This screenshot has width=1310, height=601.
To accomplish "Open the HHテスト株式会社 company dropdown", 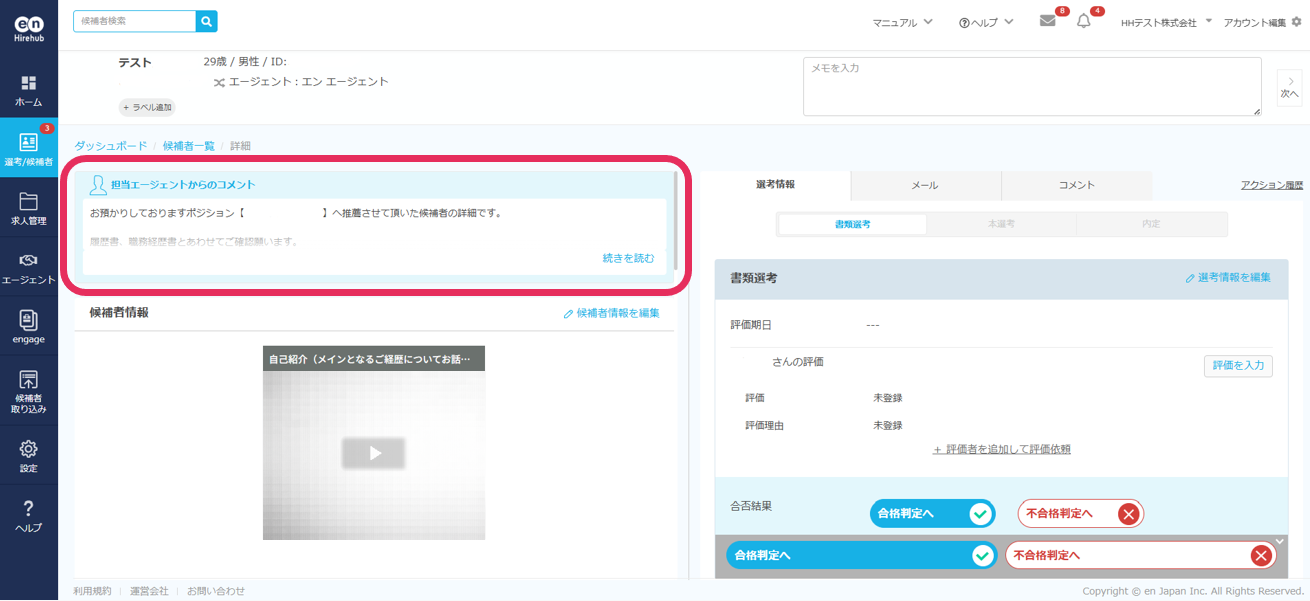I will tap(1165, 22).
